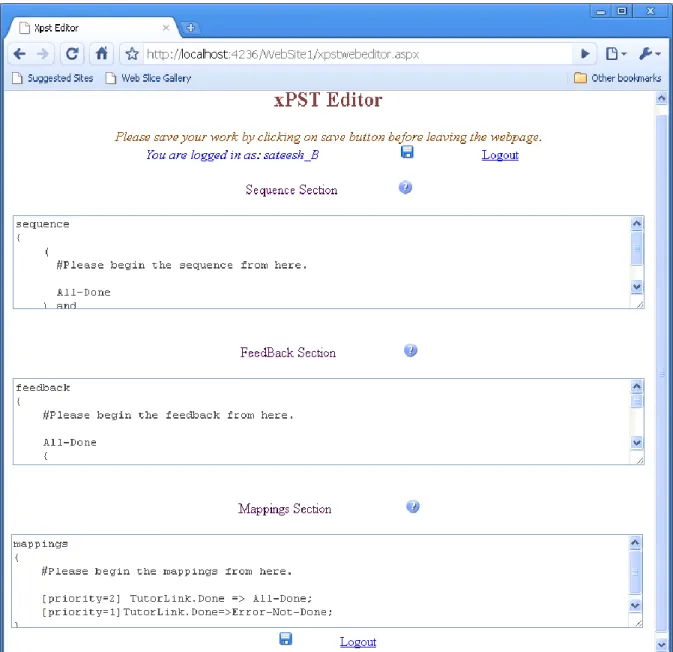Close the browser window
The width and height of the screenshot is (673, 652).
(x=651, y=11)
